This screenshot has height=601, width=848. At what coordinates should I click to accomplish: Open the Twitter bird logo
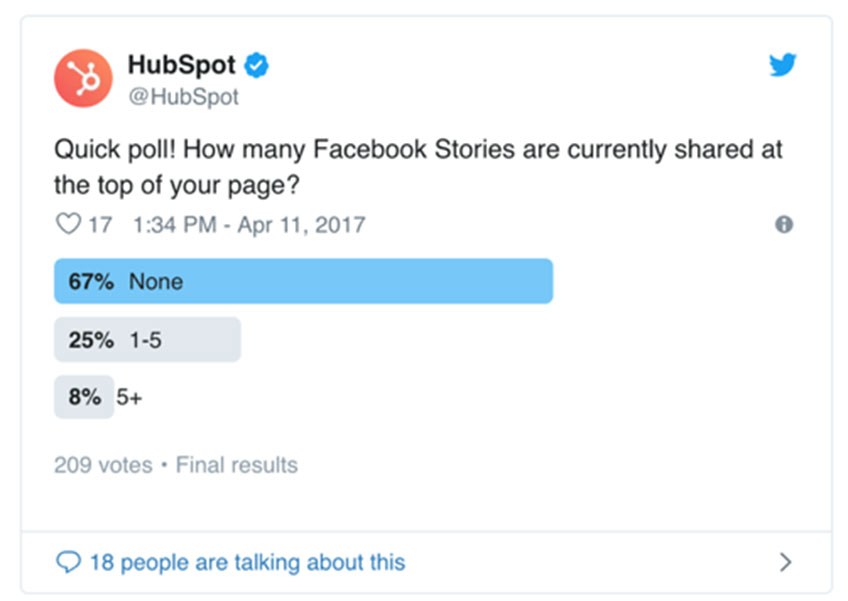pyautogui.click(x=783, y=64)
